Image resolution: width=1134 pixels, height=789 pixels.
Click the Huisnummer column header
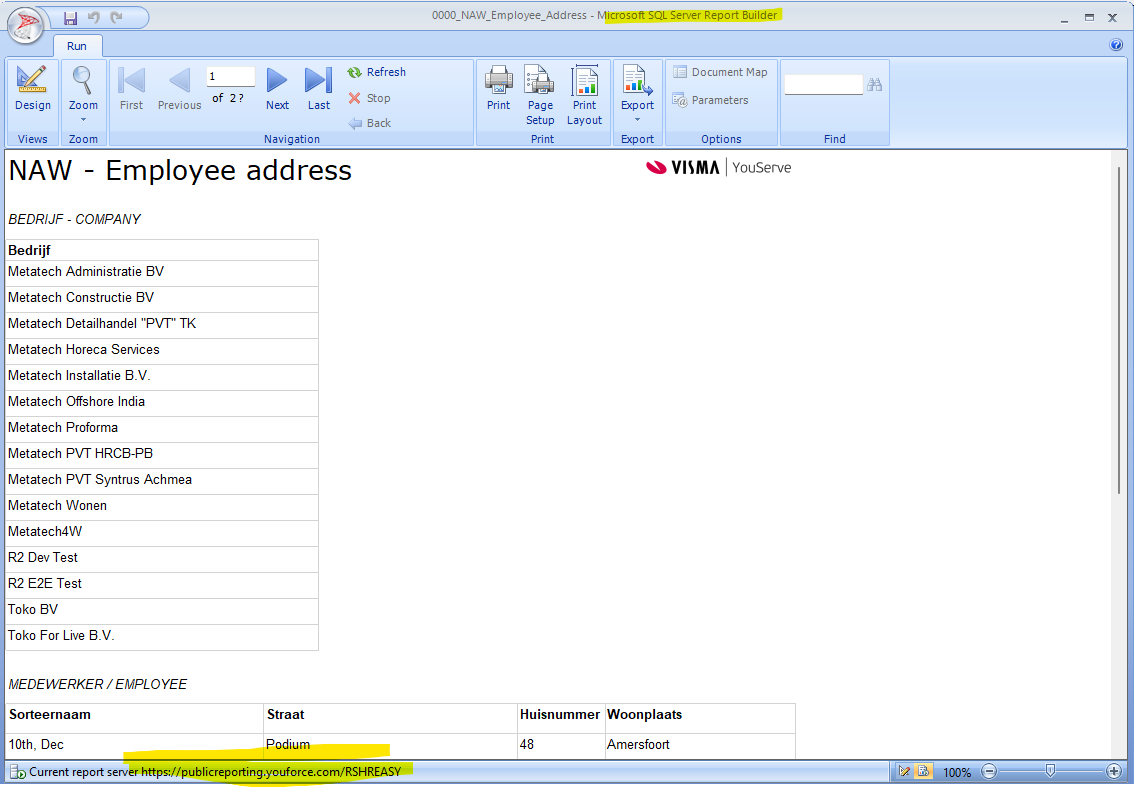(560, 718)
